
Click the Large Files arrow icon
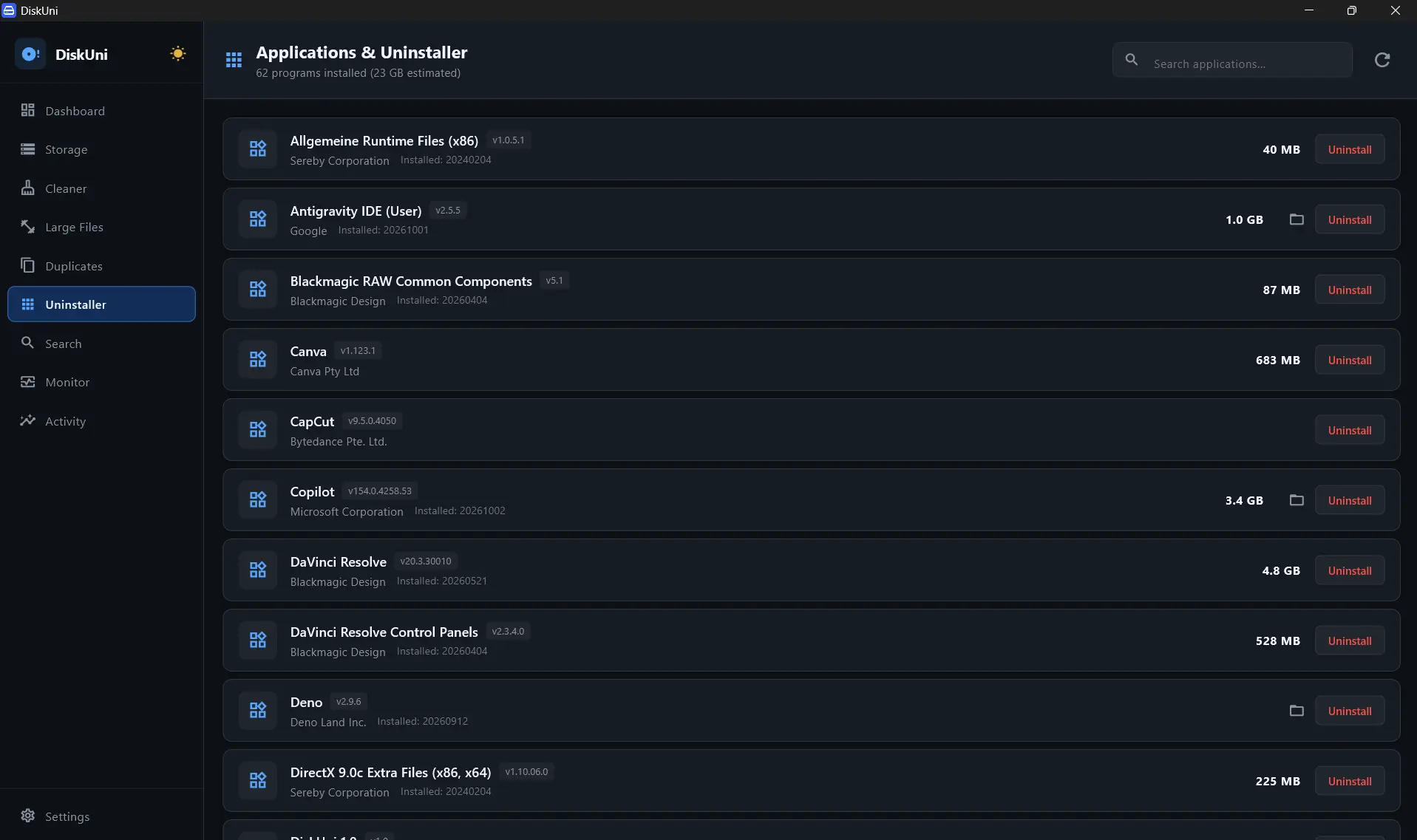[28, 227]
